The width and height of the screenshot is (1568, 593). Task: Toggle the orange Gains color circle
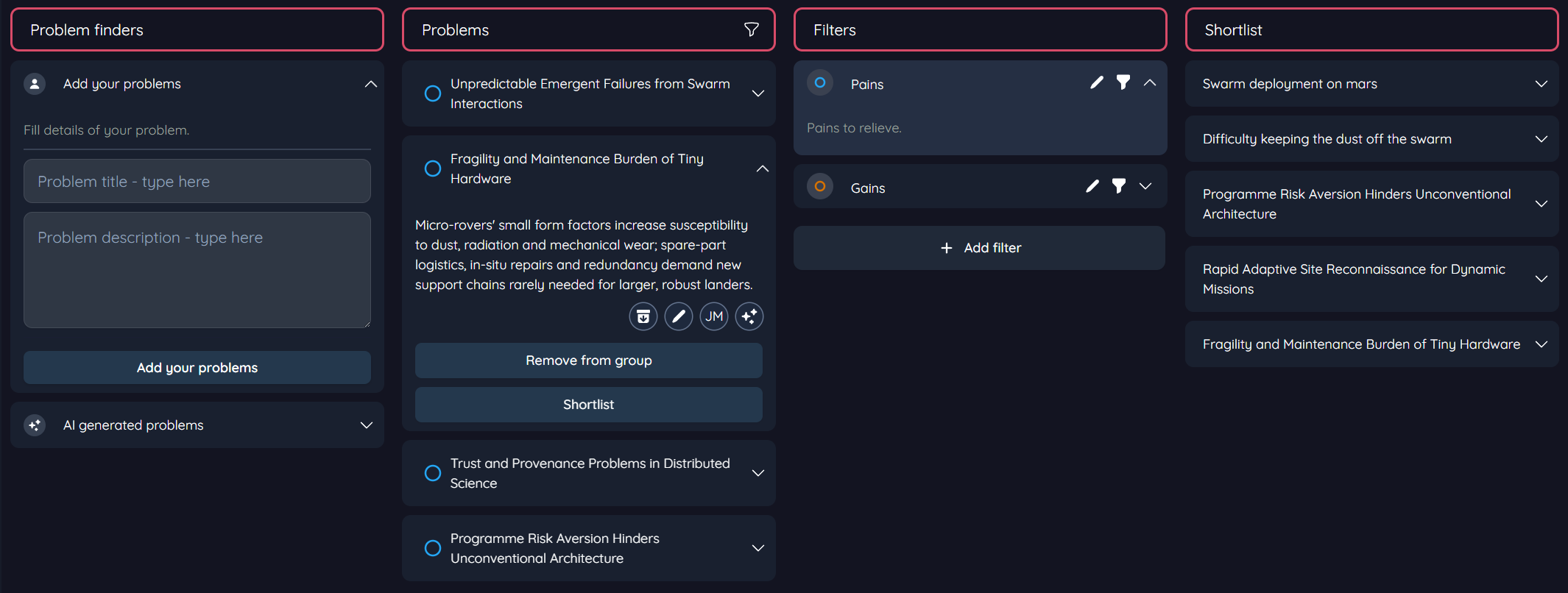click(819, 187)
